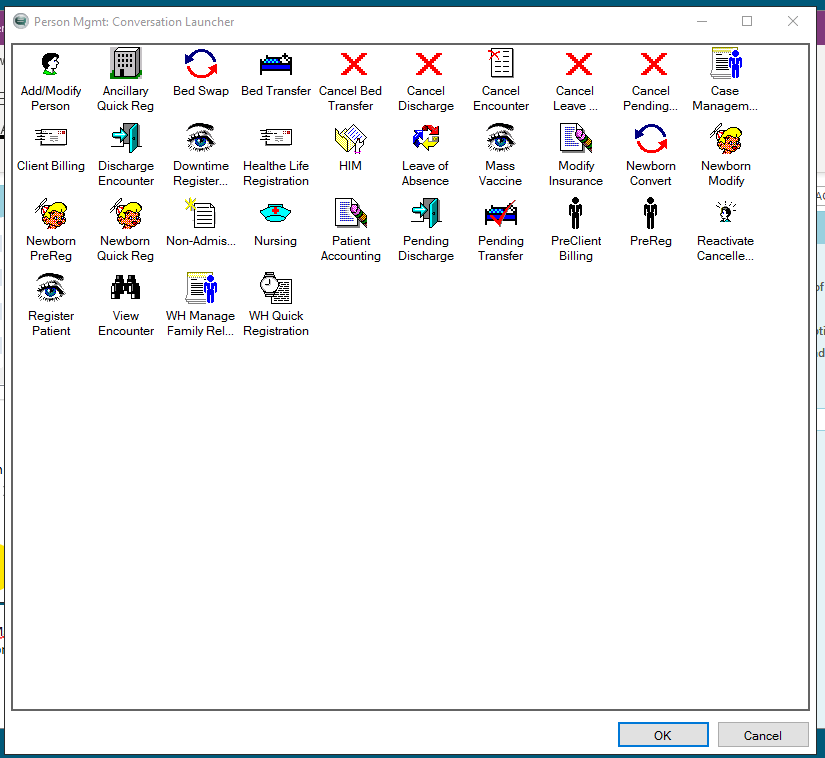
Task: Open the Modify Insurance conversation
Action: [x=576, y=139]
